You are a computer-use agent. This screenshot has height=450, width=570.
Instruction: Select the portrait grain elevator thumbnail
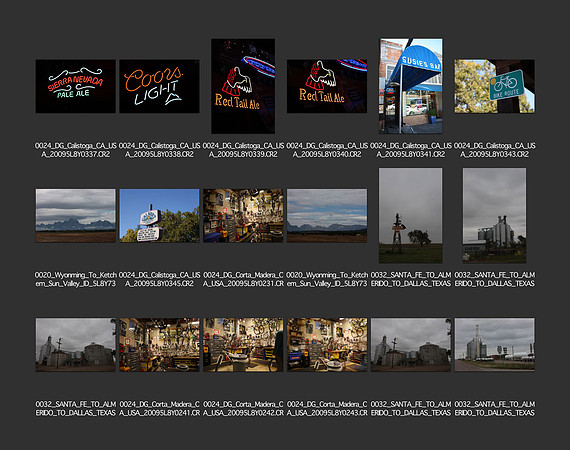tap(494, 216)
